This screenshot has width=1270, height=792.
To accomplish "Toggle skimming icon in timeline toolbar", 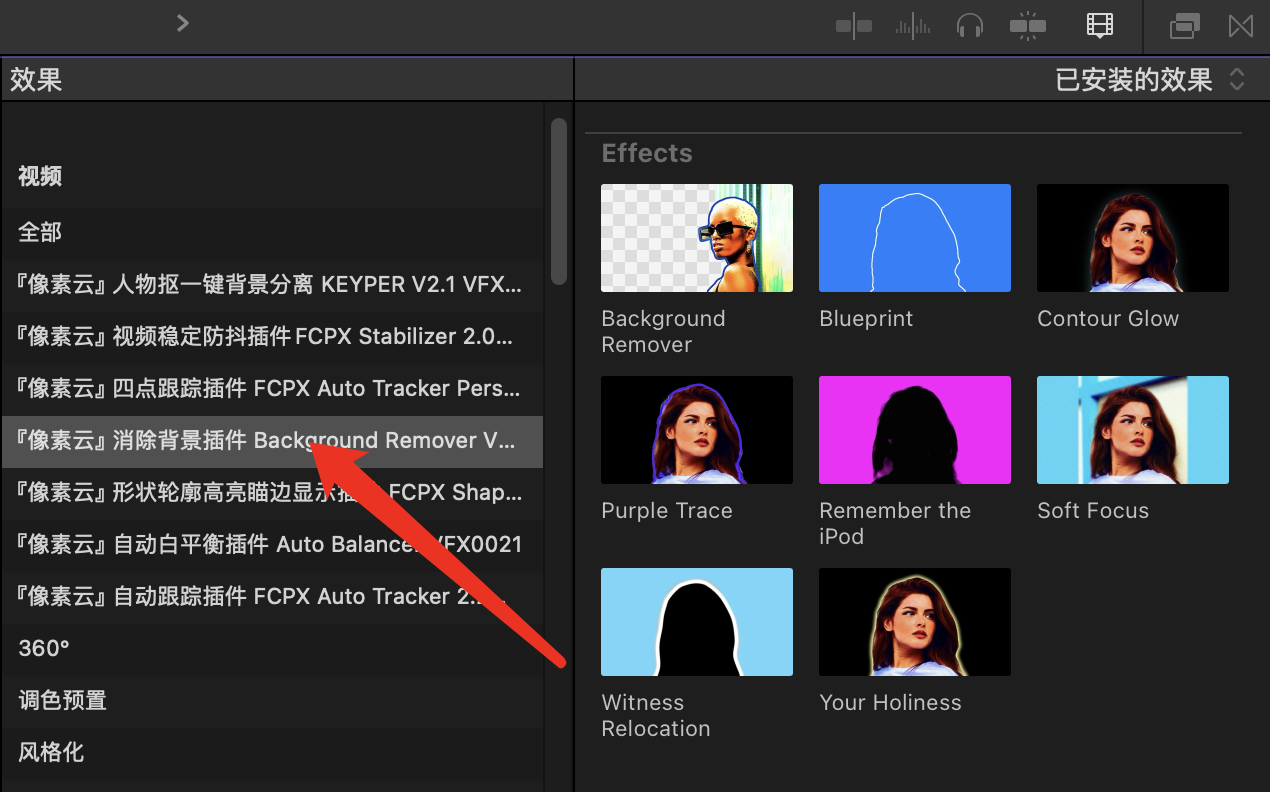I will [854, 26].
